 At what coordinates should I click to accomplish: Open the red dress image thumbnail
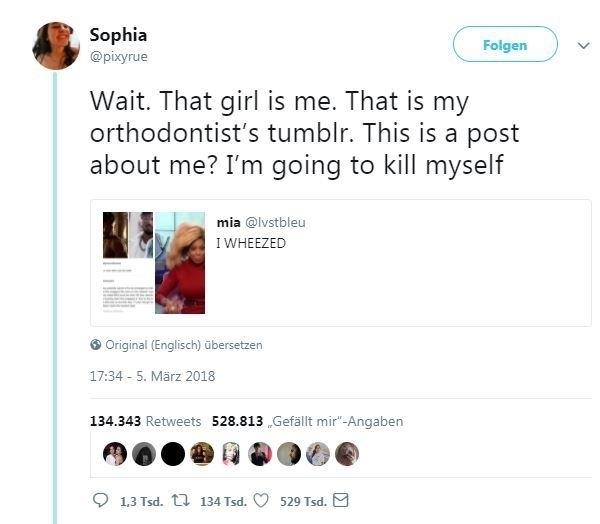(x=180, y=263)
